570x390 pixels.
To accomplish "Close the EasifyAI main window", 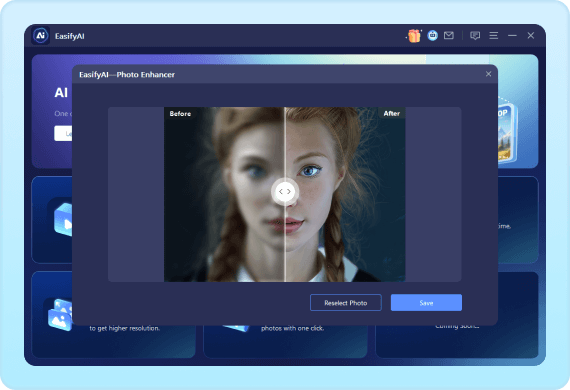I will click(x=531, y=35).
